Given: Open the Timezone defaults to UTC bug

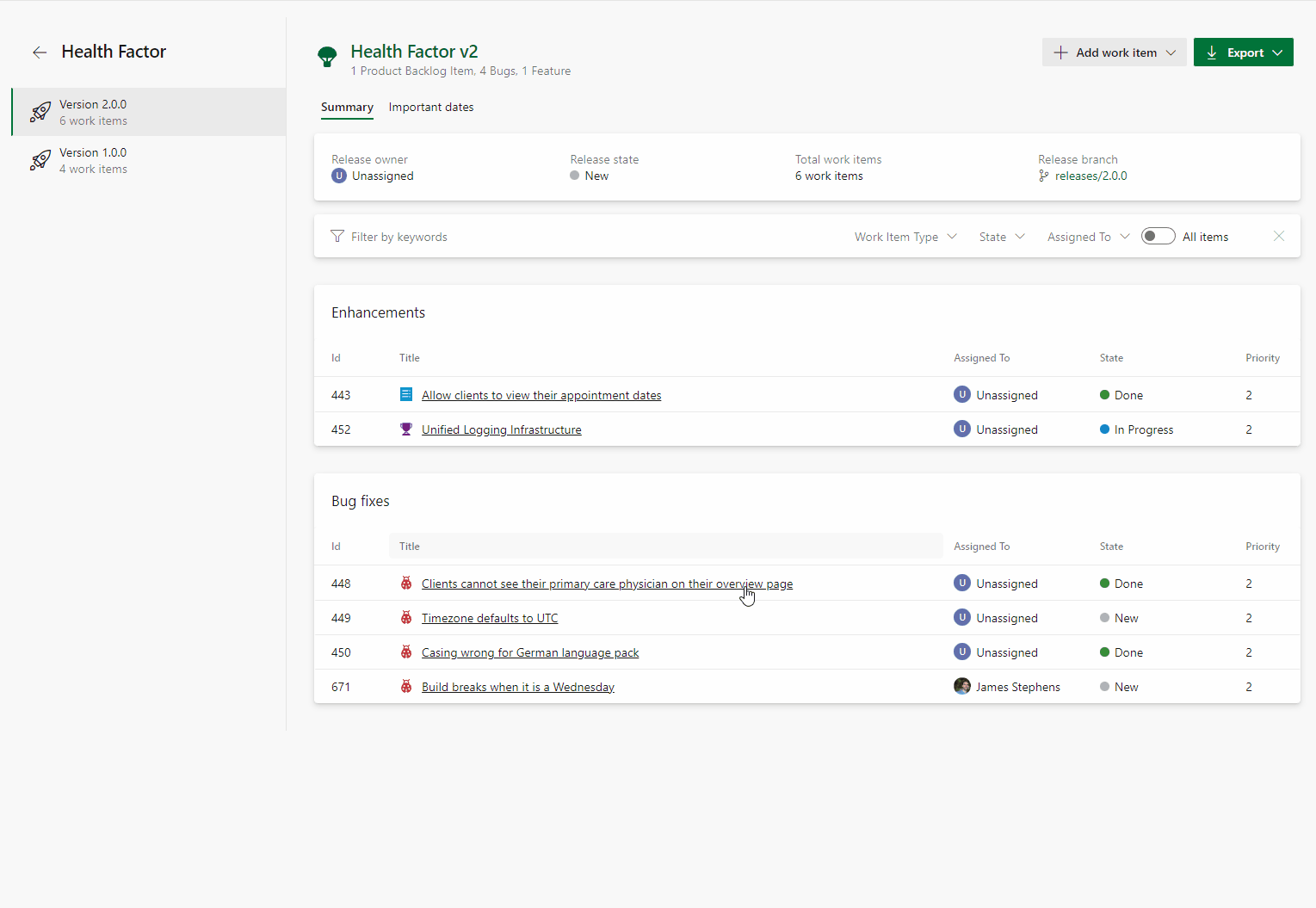Looking at the screenshot, I should pyautogui.click(x=489, y=617).
